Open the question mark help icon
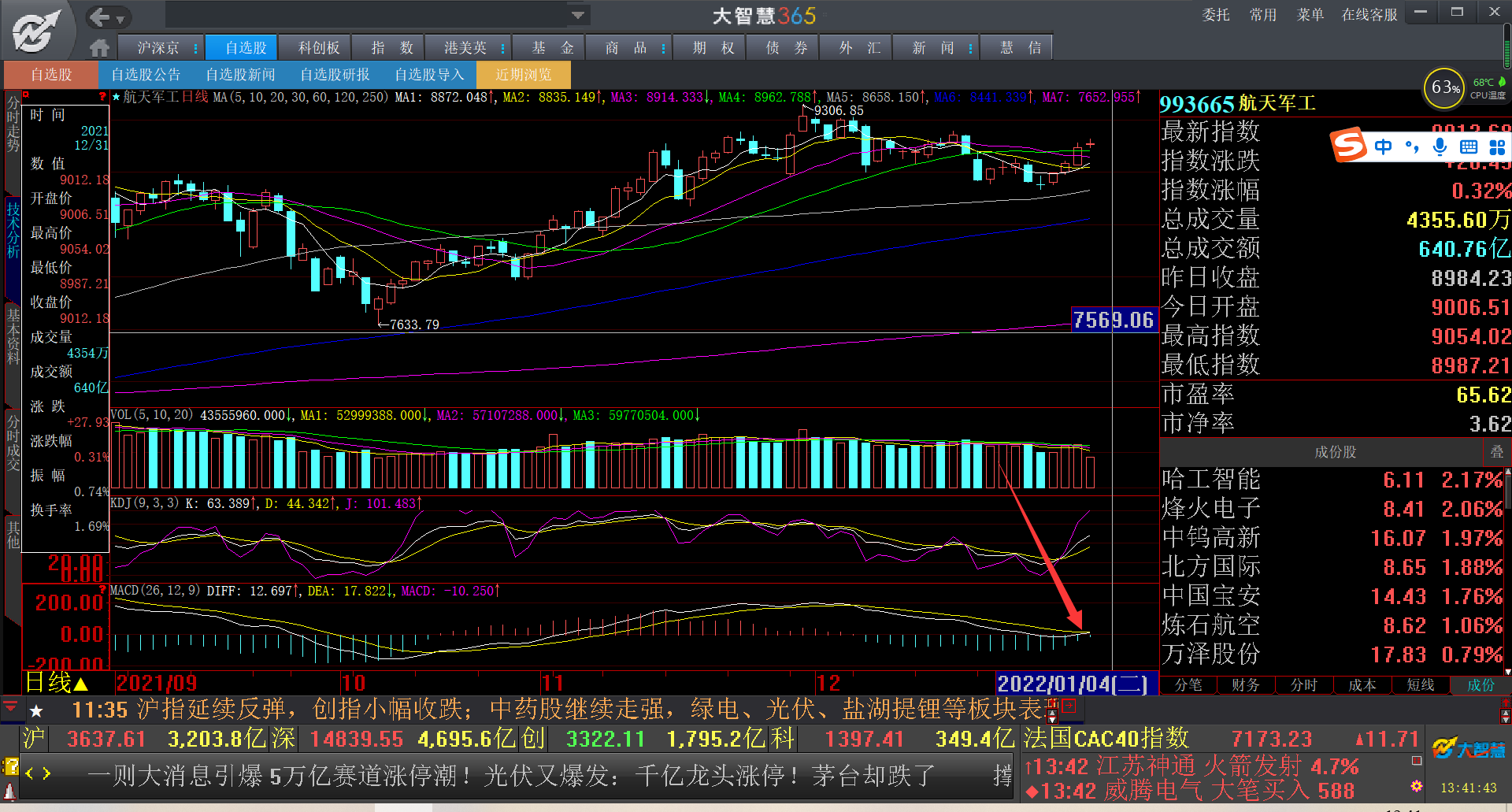 click(11, 766)
